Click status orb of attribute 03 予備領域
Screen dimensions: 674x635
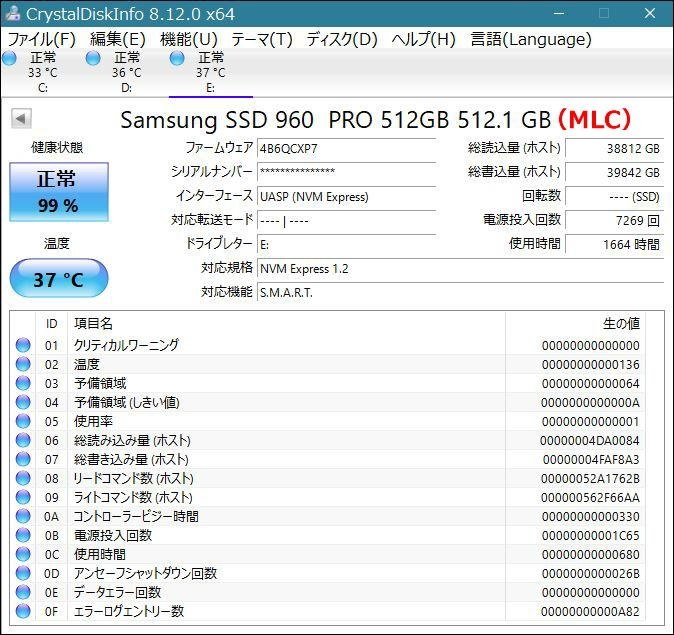click(x=23, y=383)
